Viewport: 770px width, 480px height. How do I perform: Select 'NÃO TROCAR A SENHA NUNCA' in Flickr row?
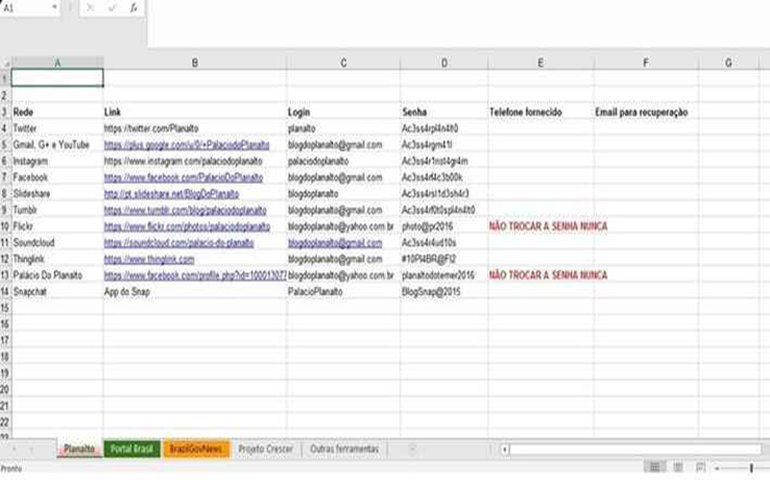[x=548, y=226]
